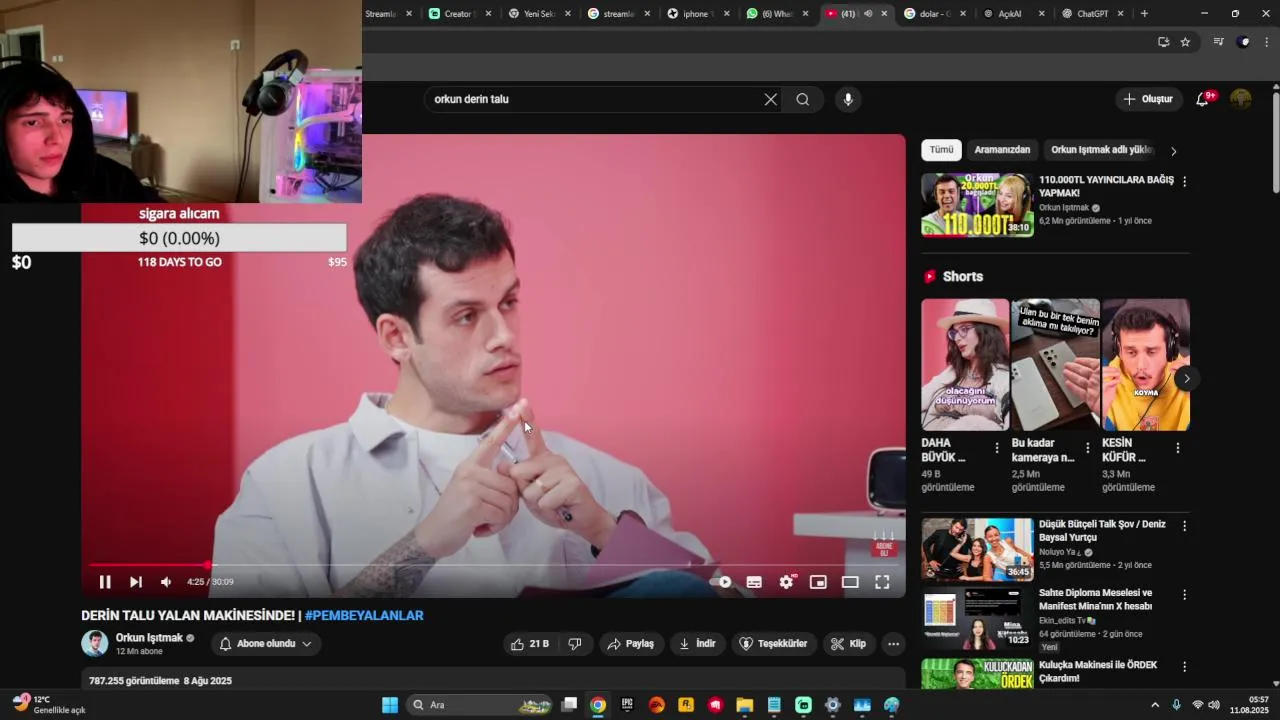
Task: Open options for KESİN KÜFÜR short
Action: pos(1178,449)
